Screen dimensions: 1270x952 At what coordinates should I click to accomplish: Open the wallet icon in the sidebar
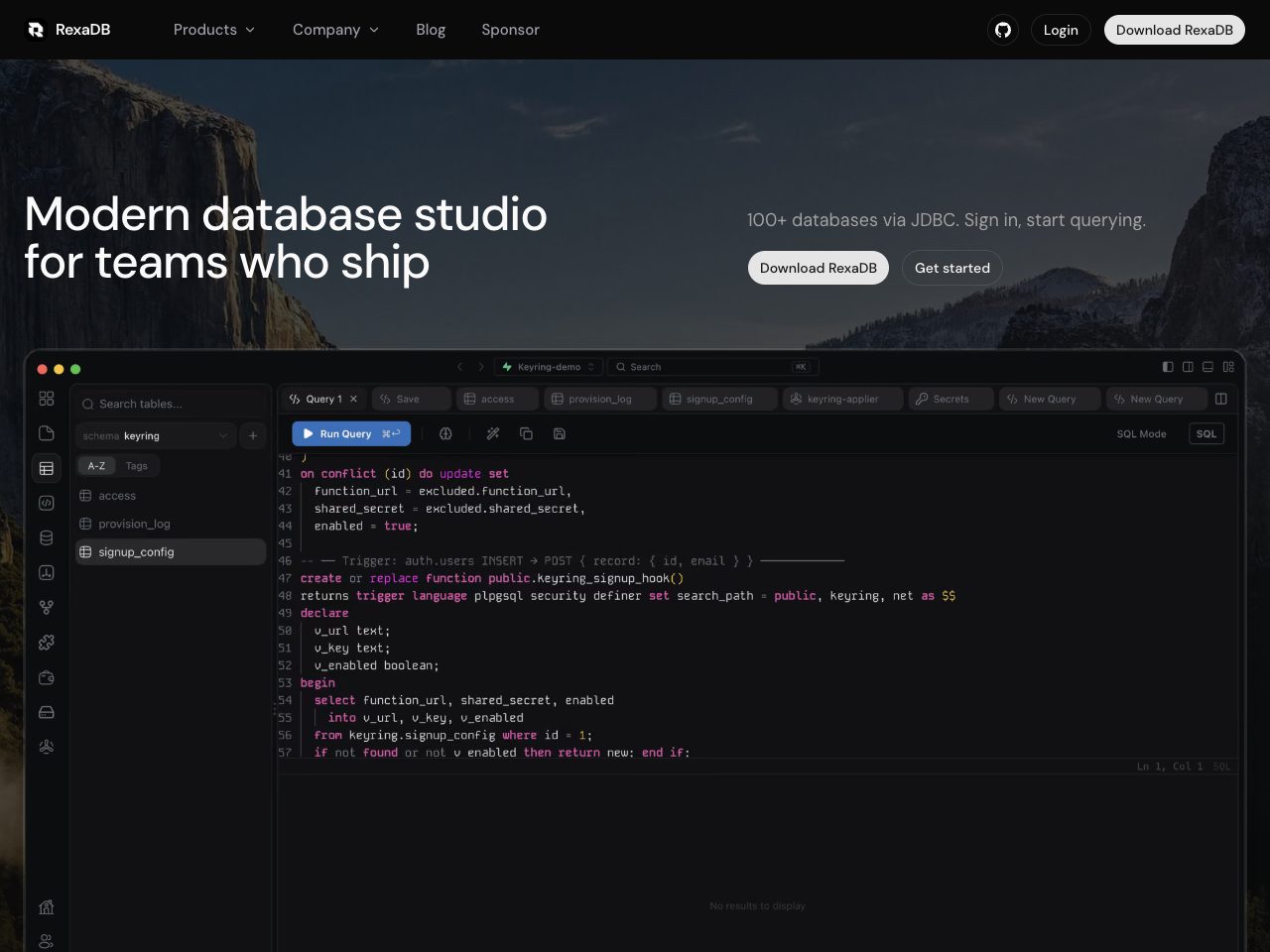47,677
